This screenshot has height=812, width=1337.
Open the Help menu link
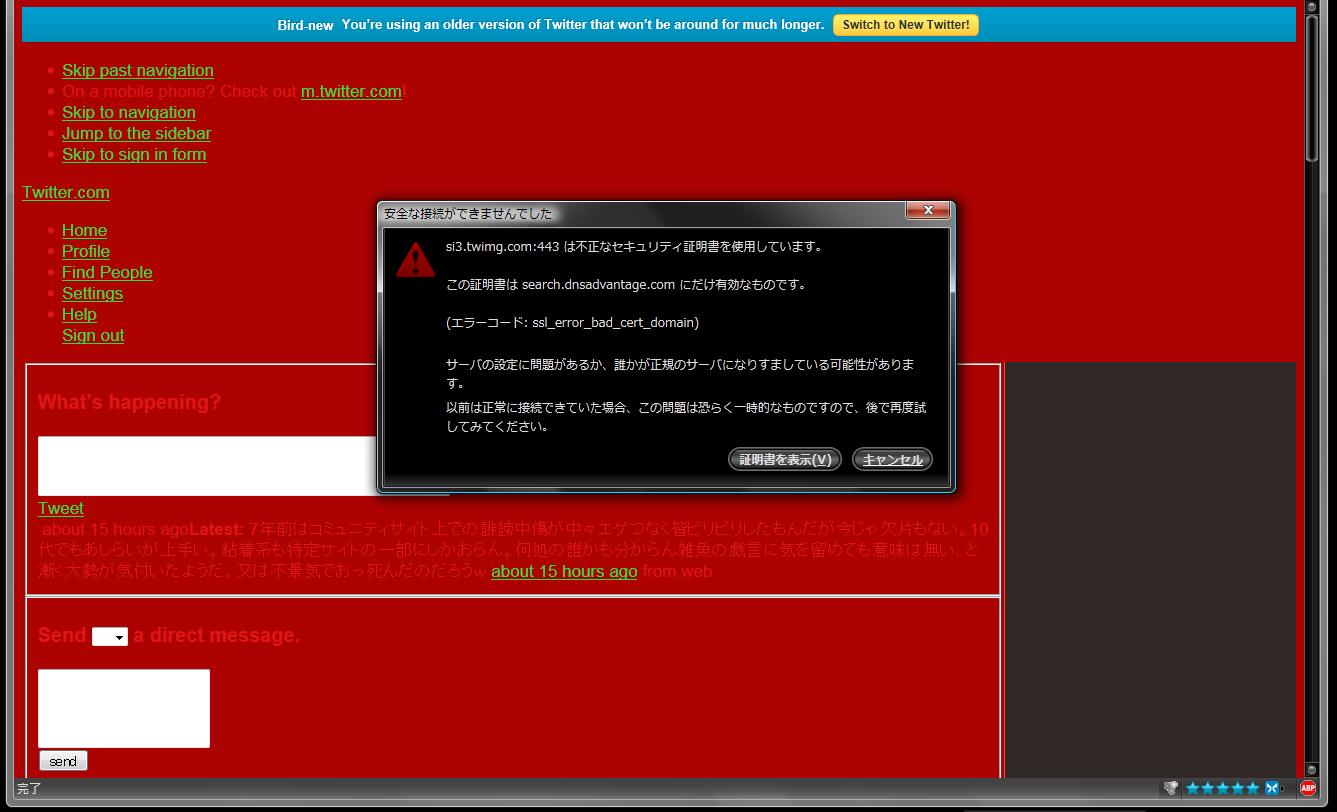click(x=79, y=314)
